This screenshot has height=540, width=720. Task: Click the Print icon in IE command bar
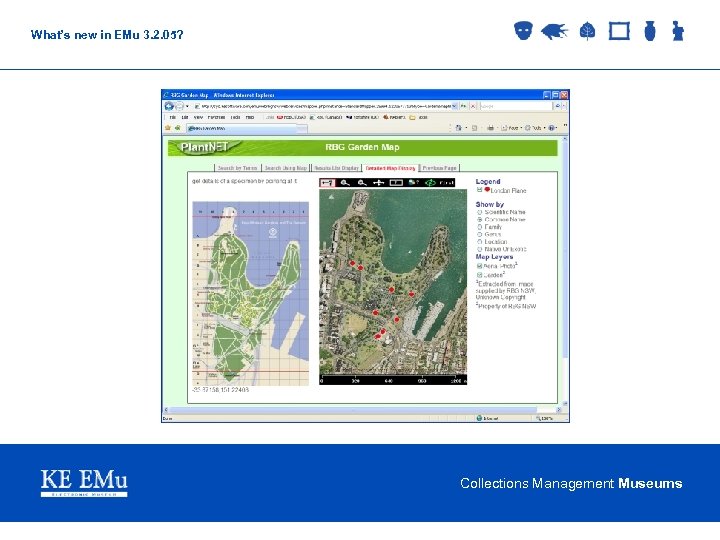click(490, 128)
